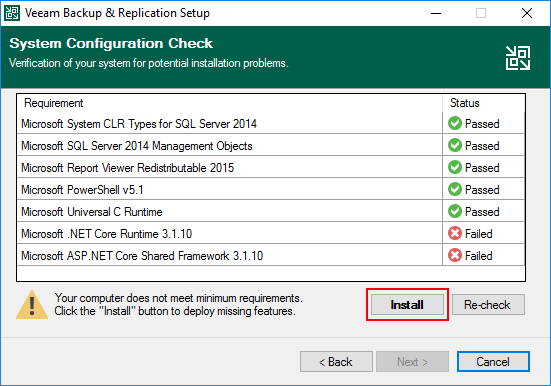Click the Veeam emblem in green header
This screenshot has width=551, height=386.
pos(518,58)
